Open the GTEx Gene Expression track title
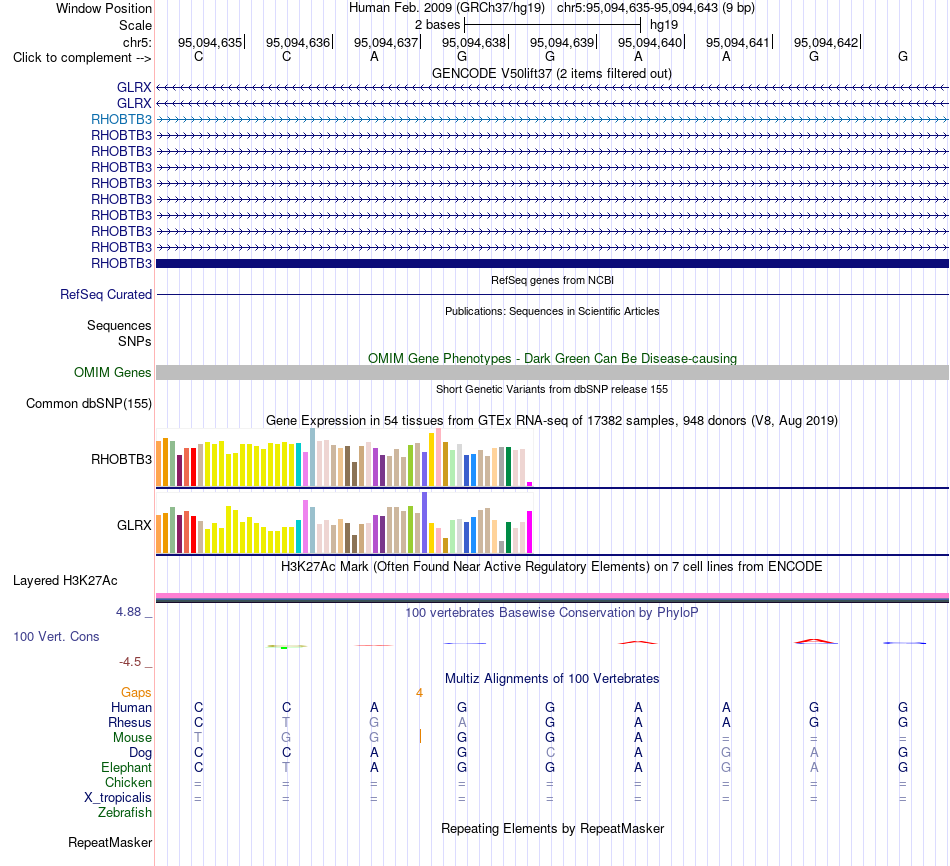This screenshot has width=950, height=866. (552, 421)
